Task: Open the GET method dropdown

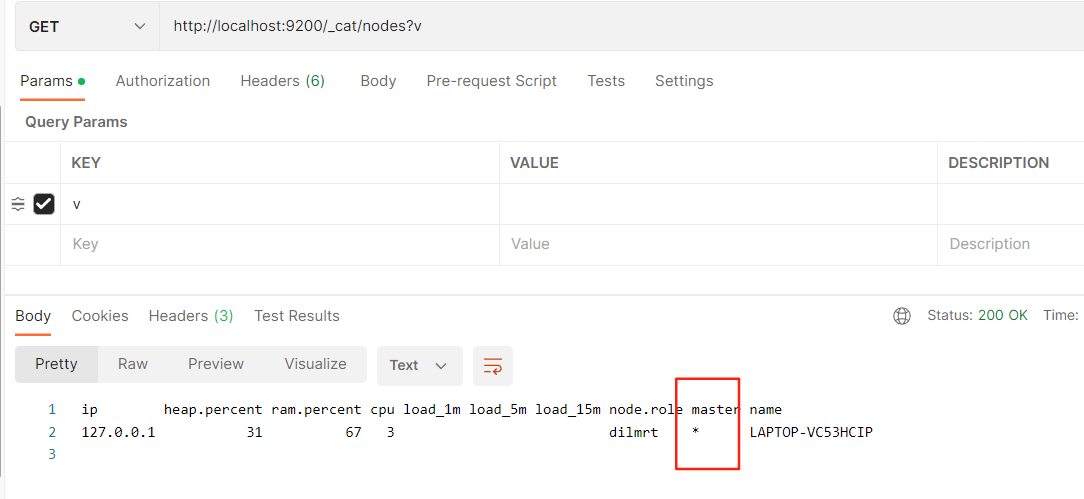Action: (x=87, y=27)
